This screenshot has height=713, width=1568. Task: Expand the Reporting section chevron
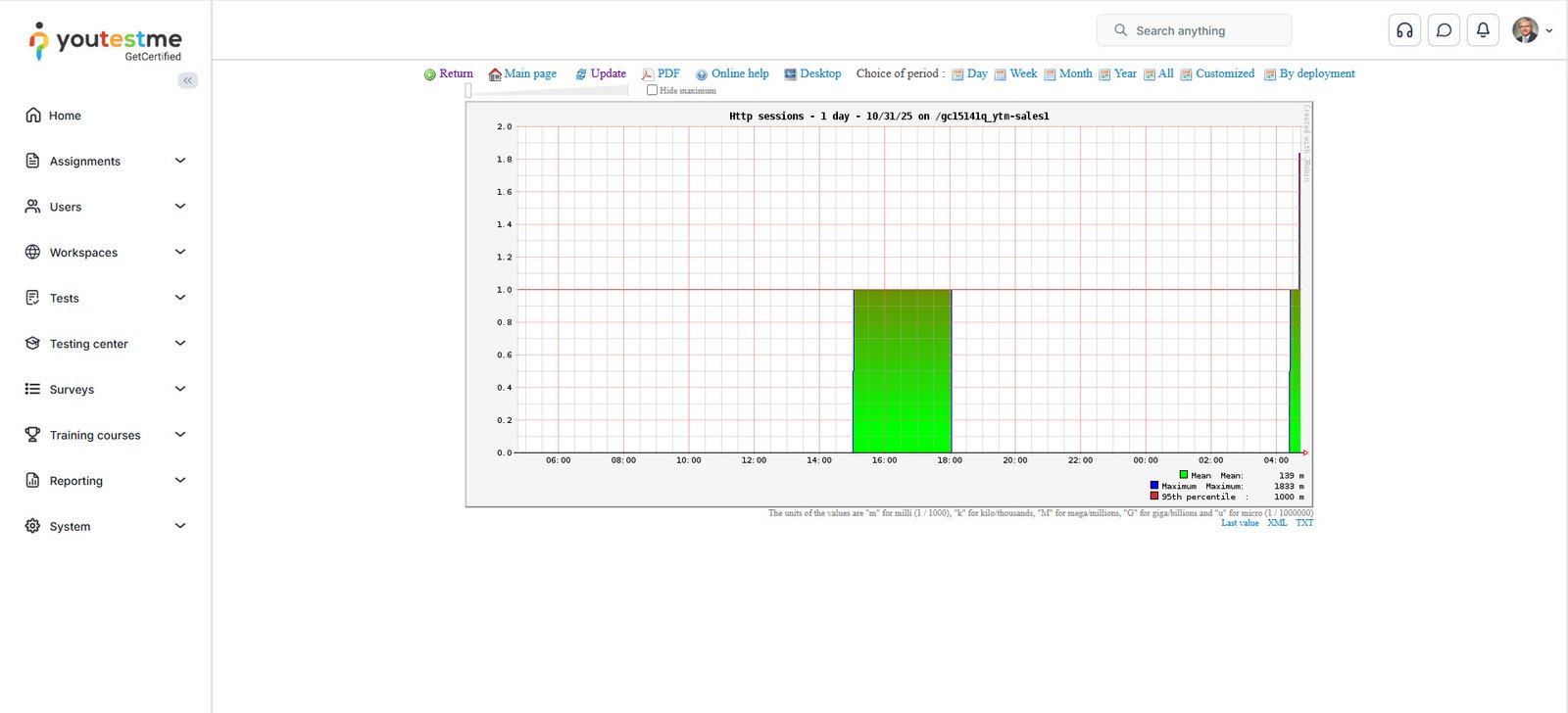(180, 480)
